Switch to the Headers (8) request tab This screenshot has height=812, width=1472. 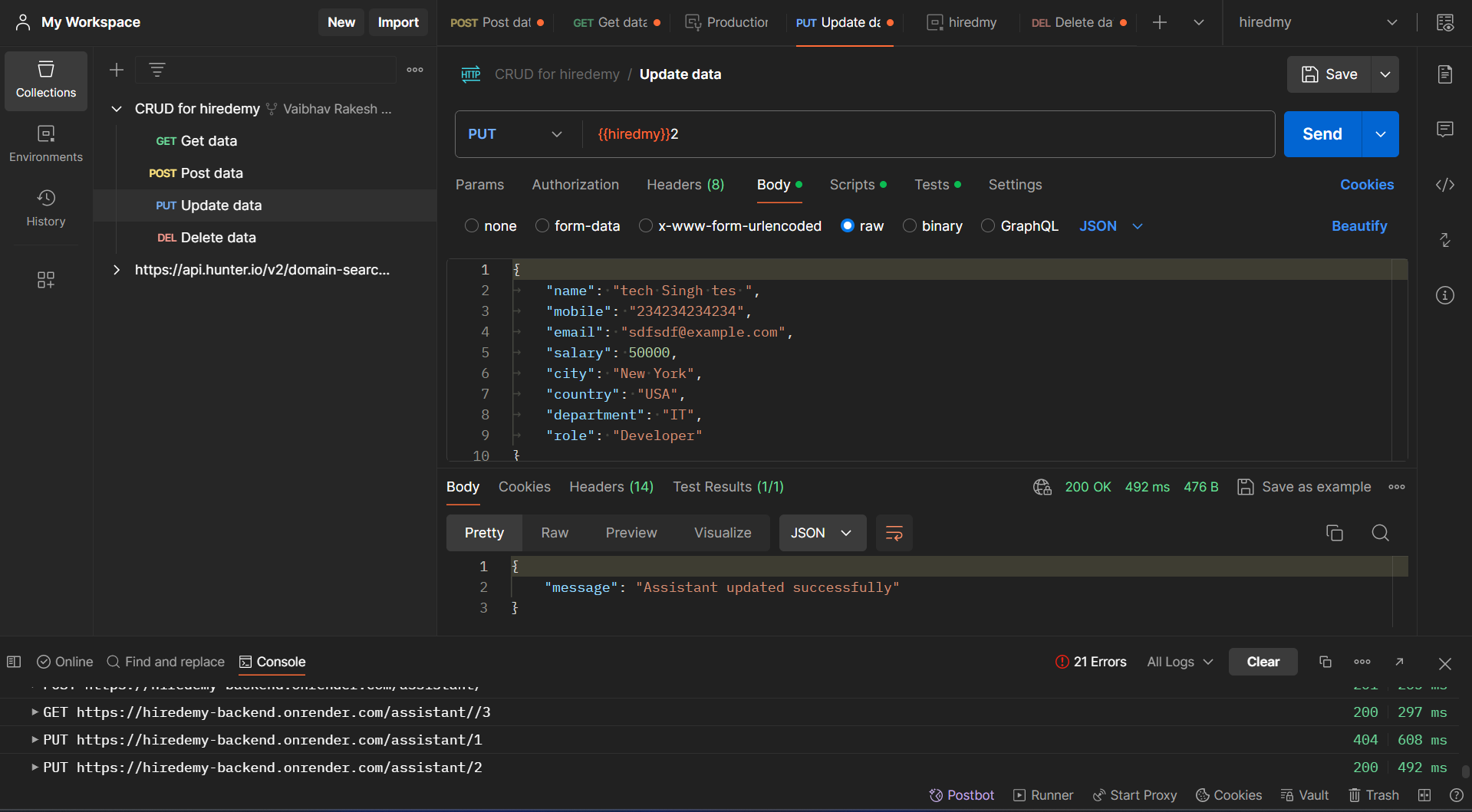pos(685,185)
